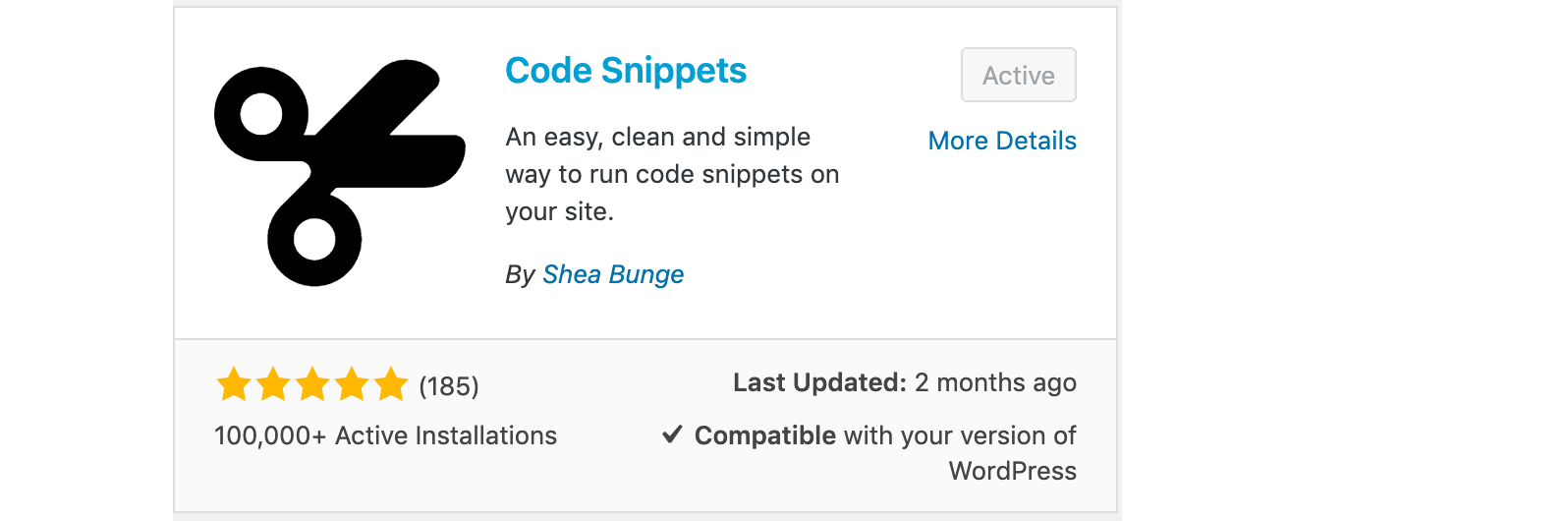Open the Code Snippets plugin title link
The width and height of the screenshot is (1568, 521).
coord(626,71)
